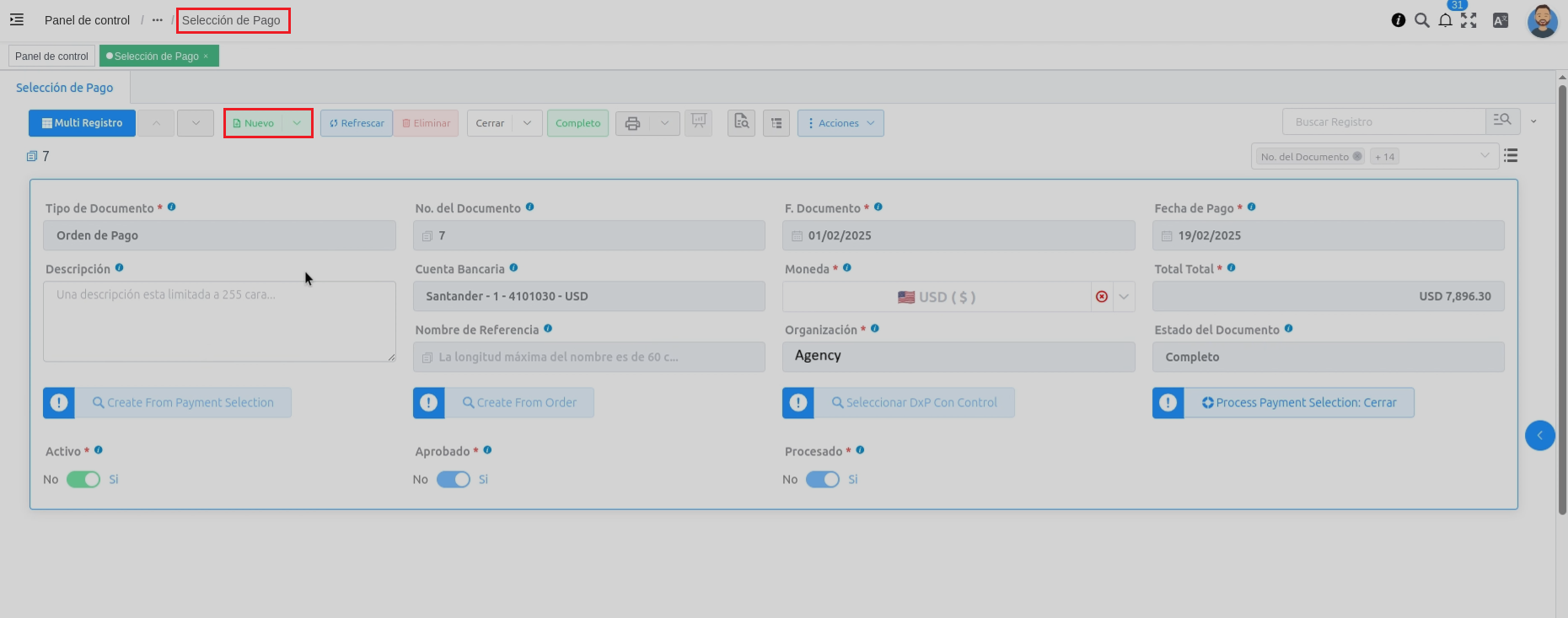Screen dimensions: 1568x618
Task: Click the Refrescar button
Action: [x=357, y=123]
